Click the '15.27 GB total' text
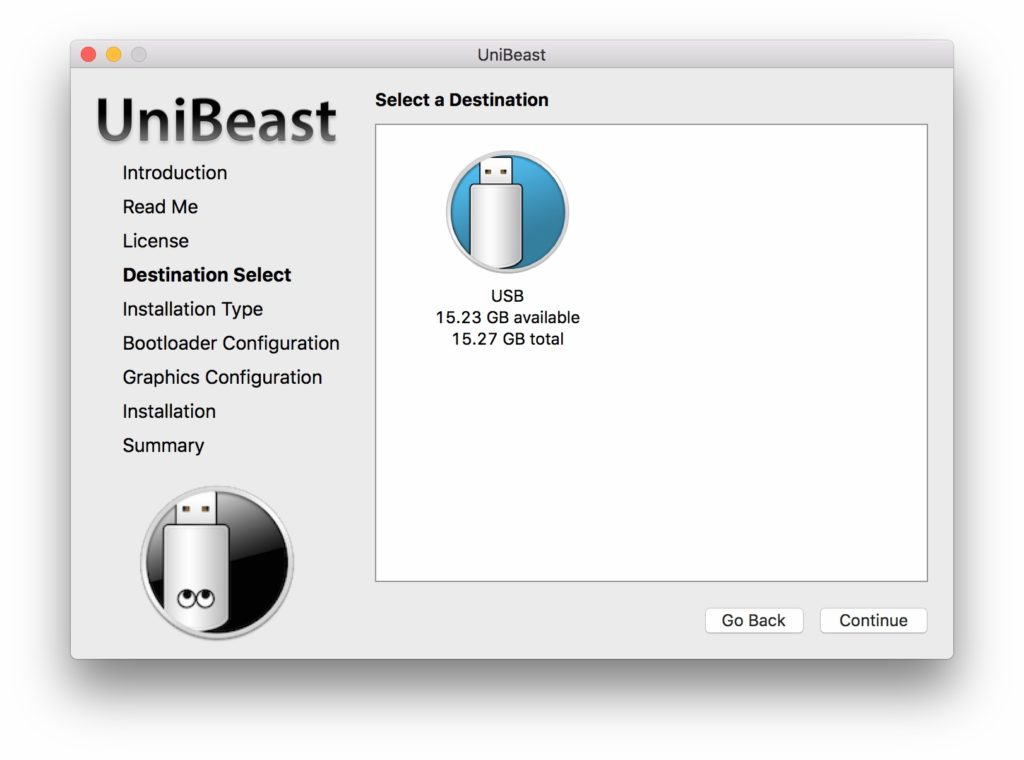 507,339
